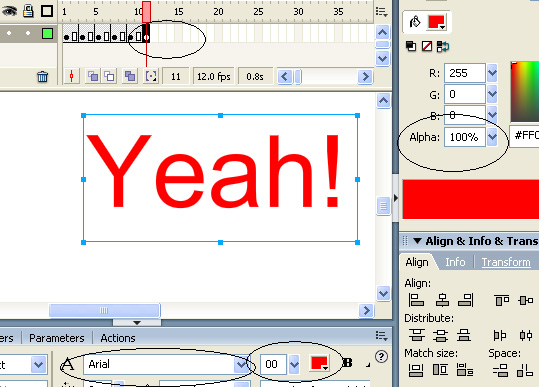539x387 pixels.
Task: Click the stage horizontal scrollbar thumb
Action: [x=104, y=310]
